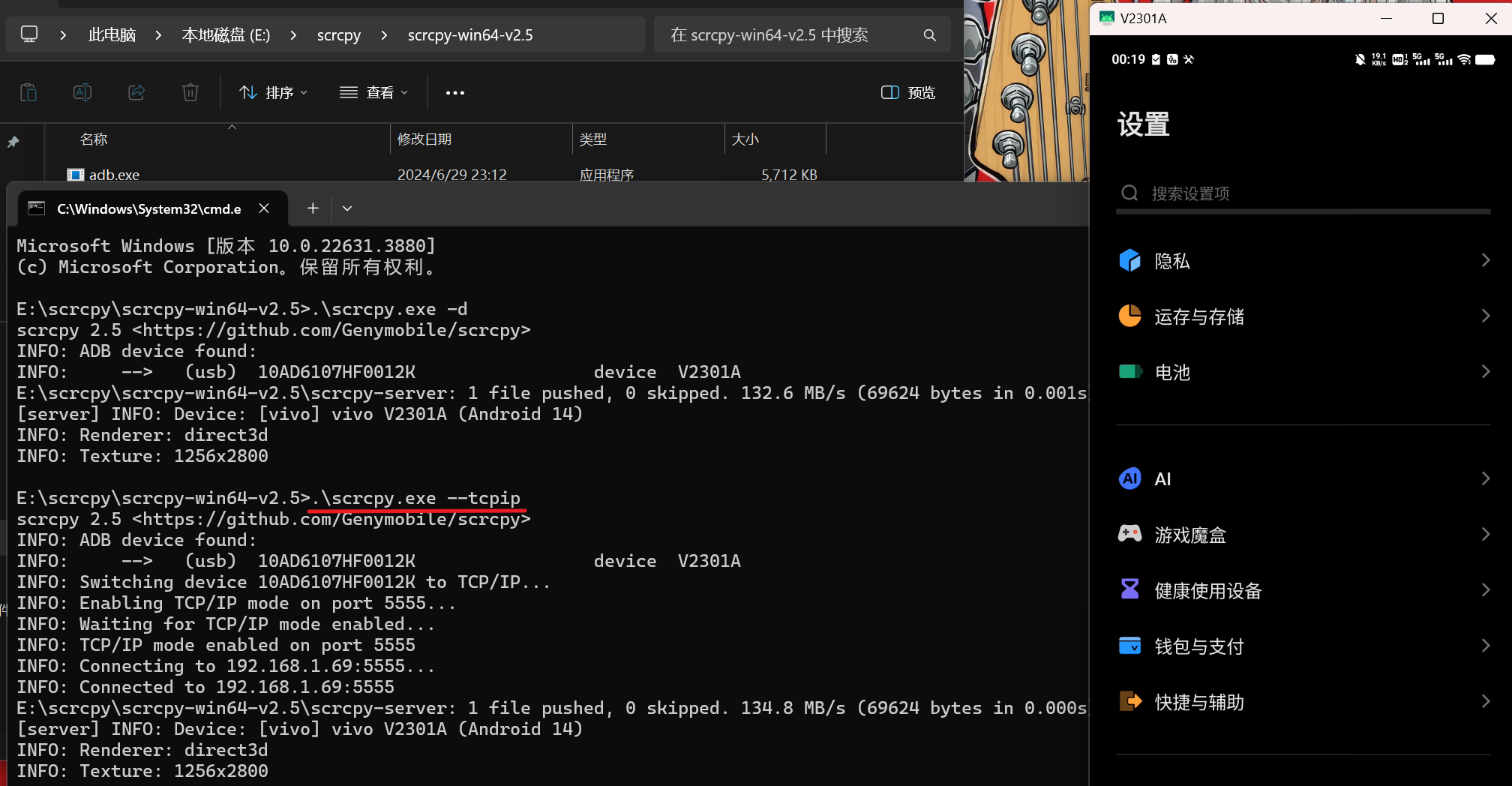Click the search icon in phone settings
This screenshot has width=1512, height=786.
1129,193
